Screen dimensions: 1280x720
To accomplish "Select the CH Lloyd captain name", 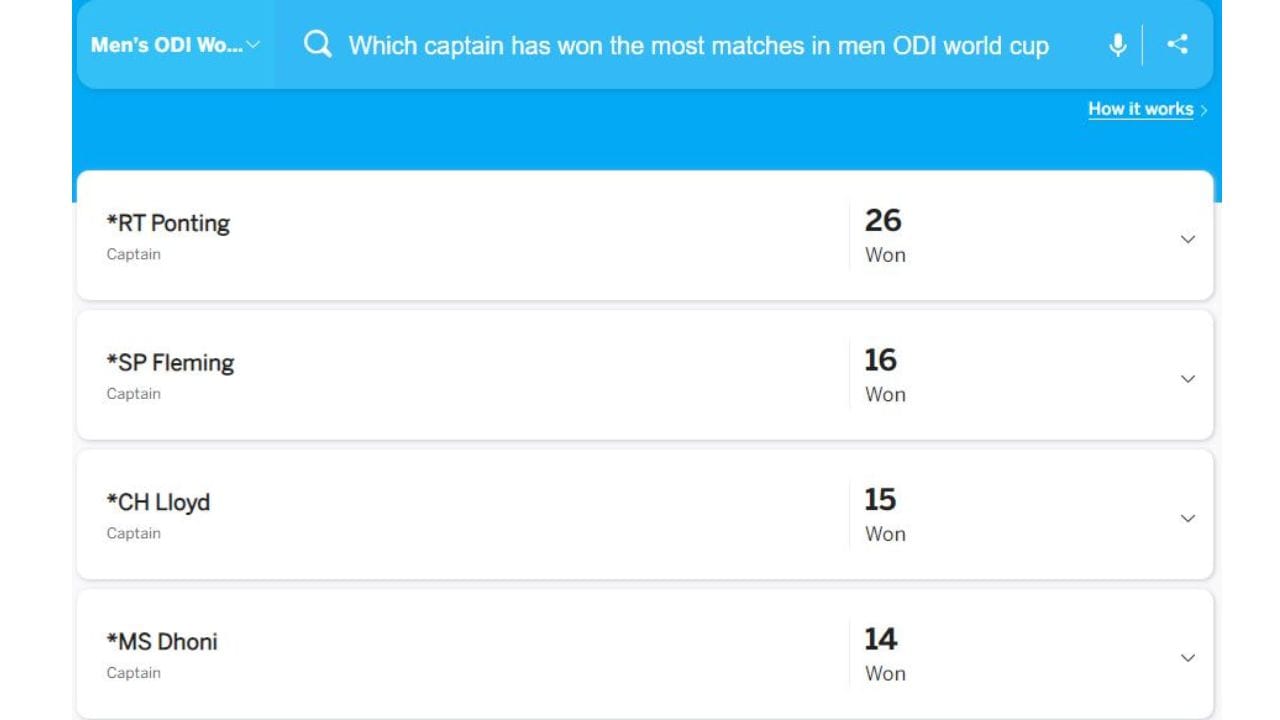I will click(158, 502).
